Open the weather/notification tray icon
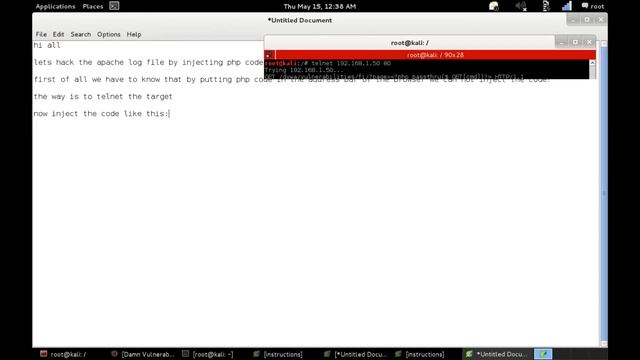 click(x=494, y=6)
